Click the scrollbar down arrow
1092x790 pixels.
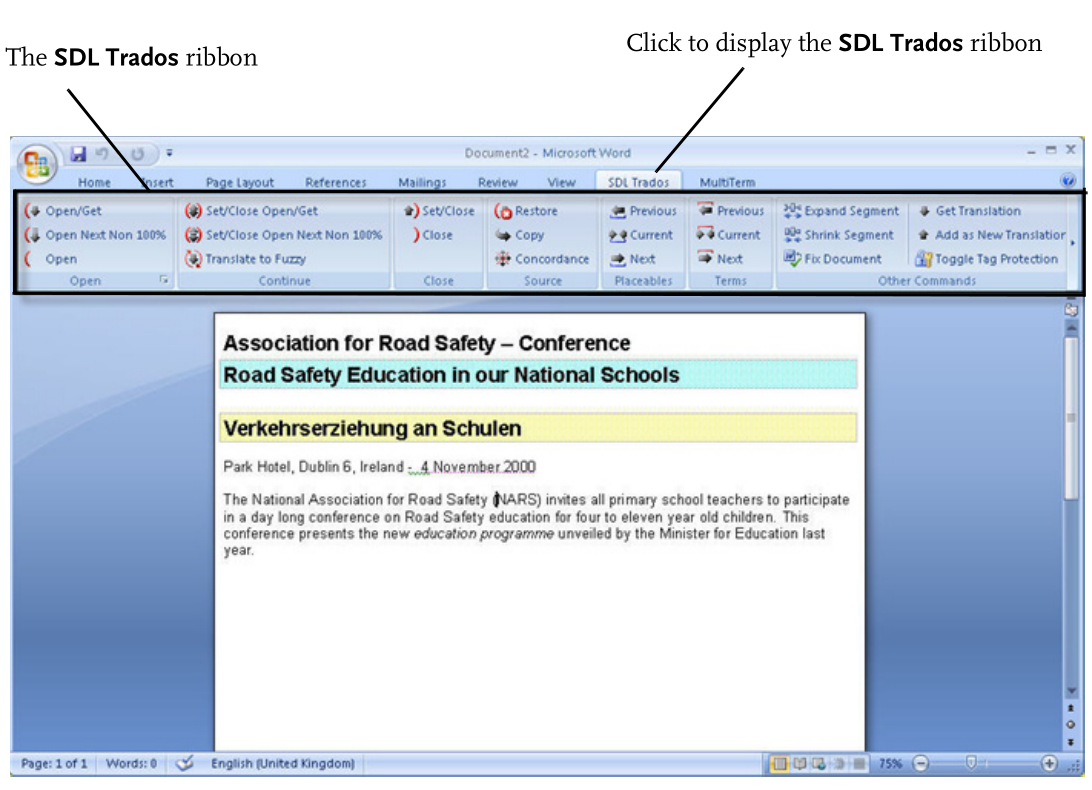point(1071,691)
